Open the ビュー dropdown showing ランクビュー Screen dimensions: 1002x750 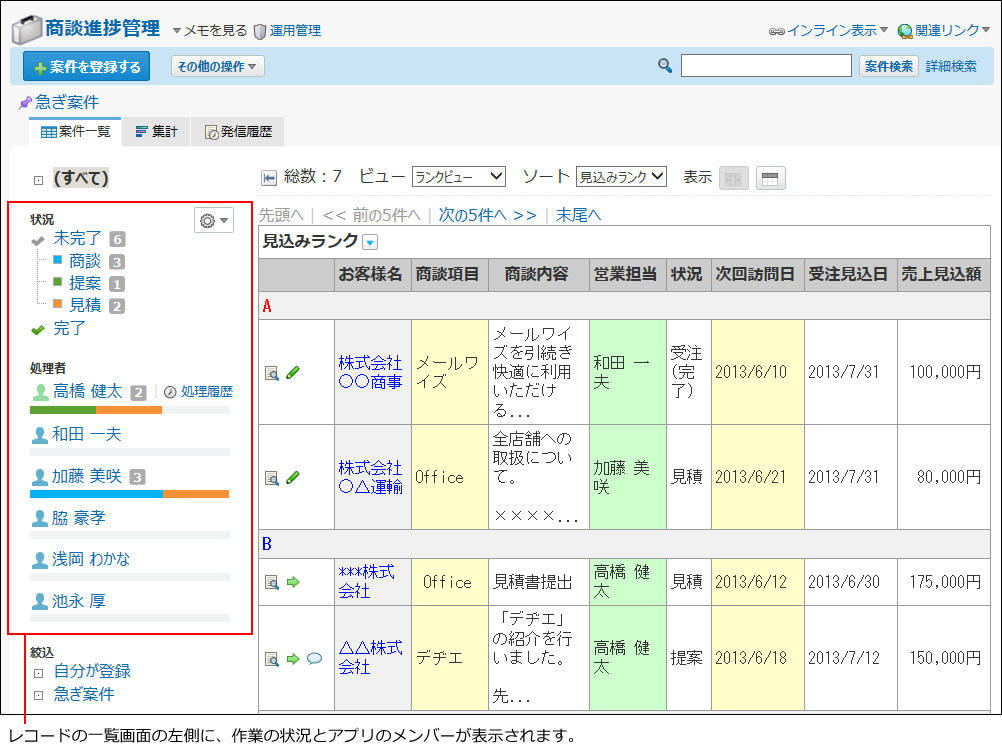point(459,177)
